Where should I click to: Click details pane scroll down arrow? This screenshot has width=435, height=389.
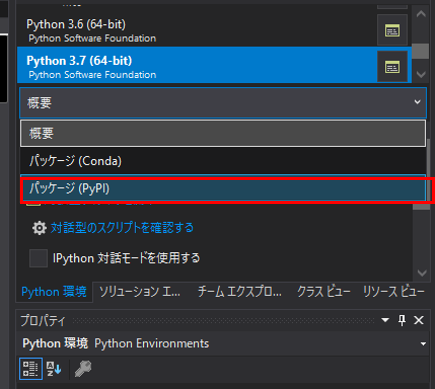coord(422,273)
